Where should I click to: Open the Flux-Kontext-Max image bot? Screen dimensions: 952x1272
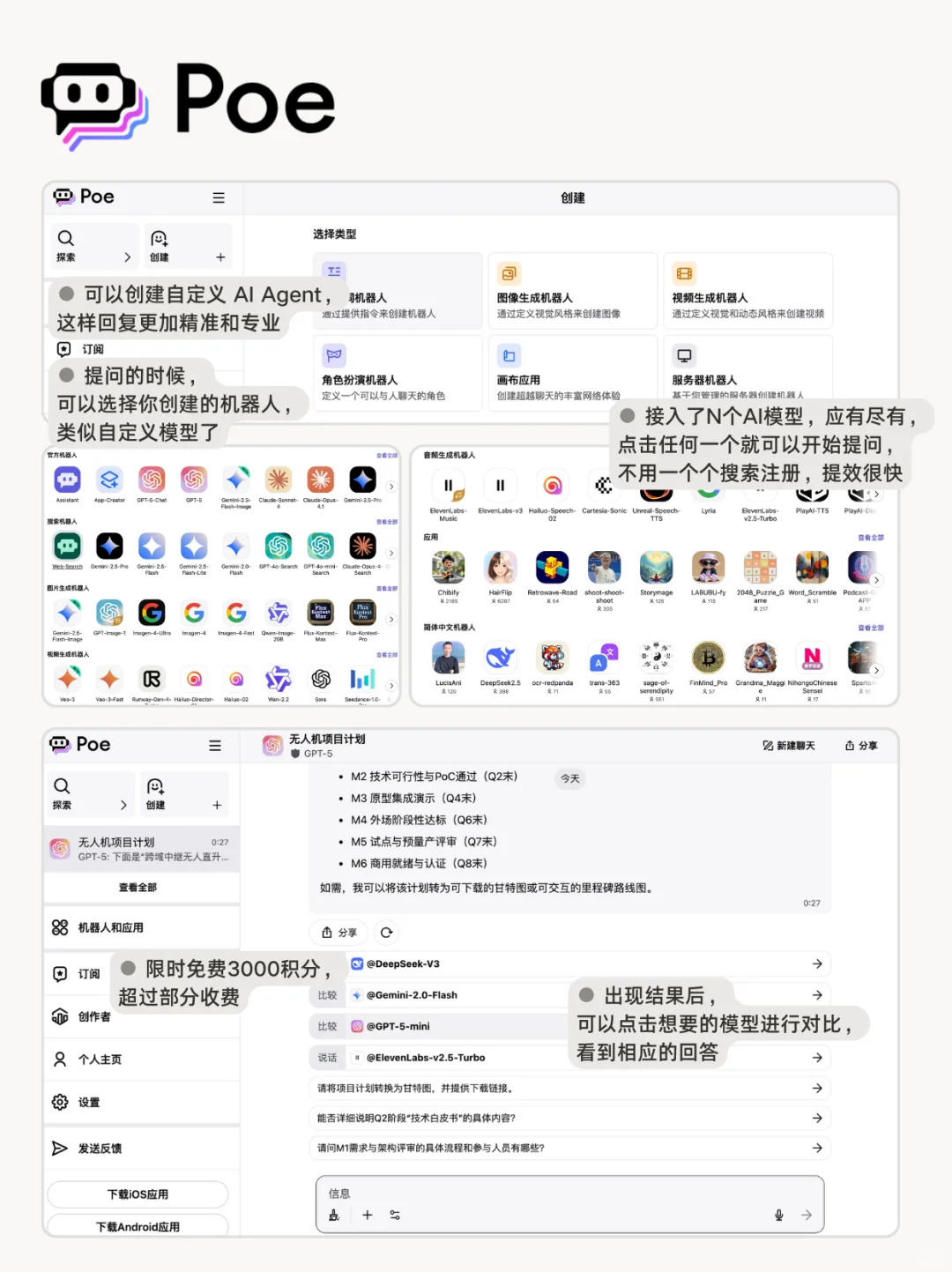[320, 613]
